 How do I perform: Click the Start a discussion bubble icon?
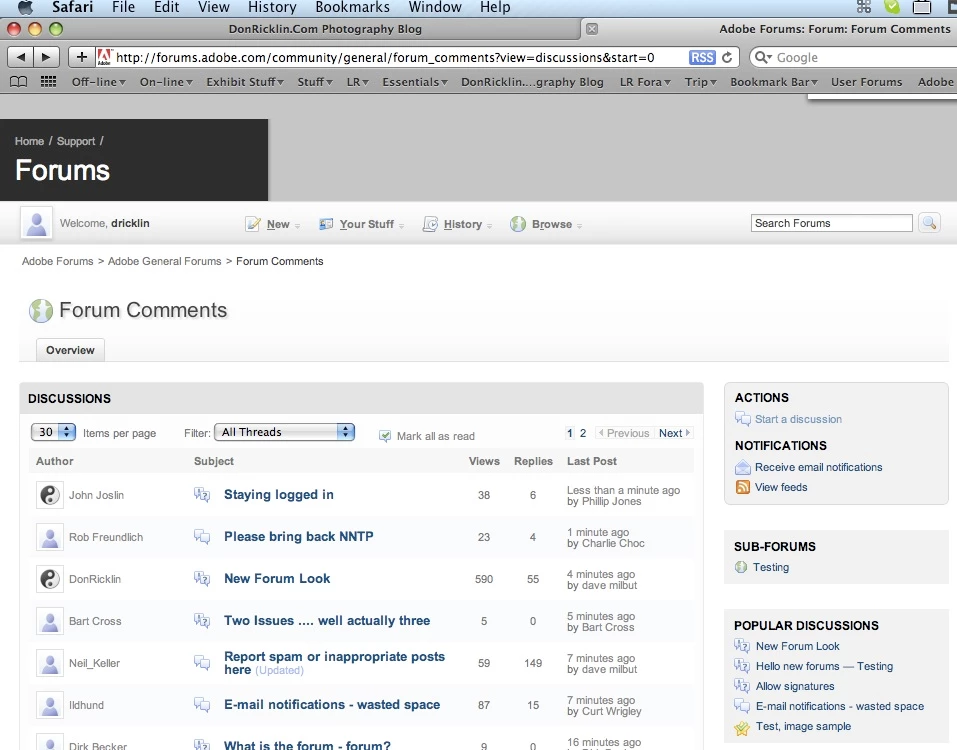coord(742,419)
